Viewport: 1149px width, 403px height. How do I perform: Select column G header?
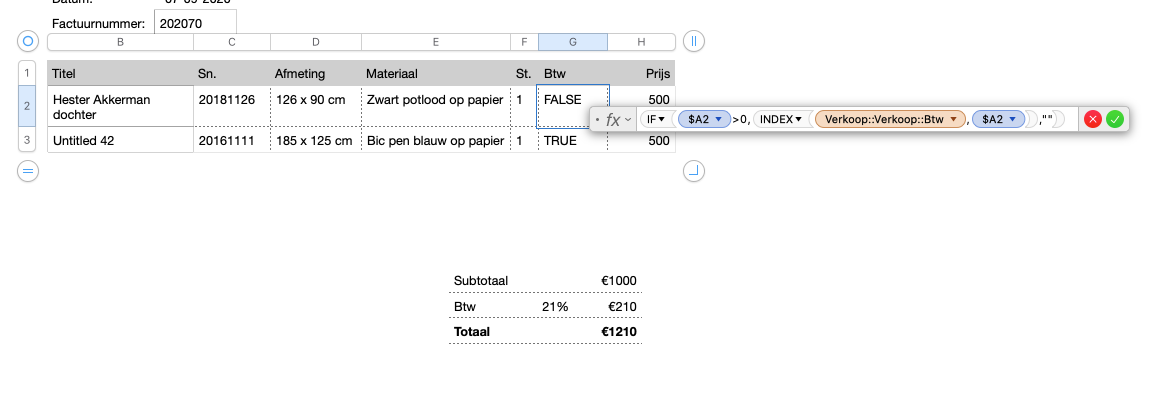tap(573, 42)
